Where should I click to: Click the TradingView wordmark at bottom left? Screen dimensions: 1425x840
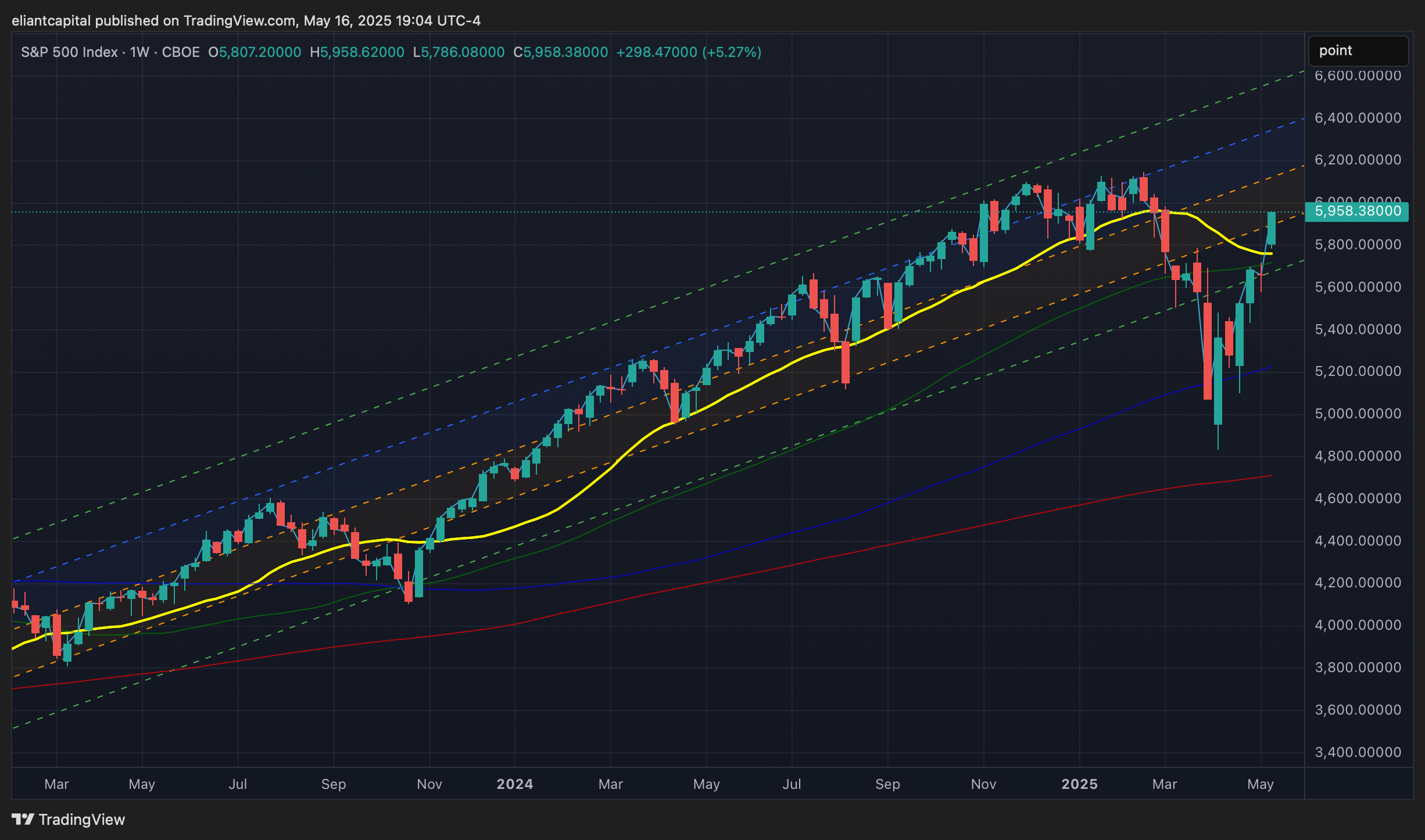click(81, 820)
